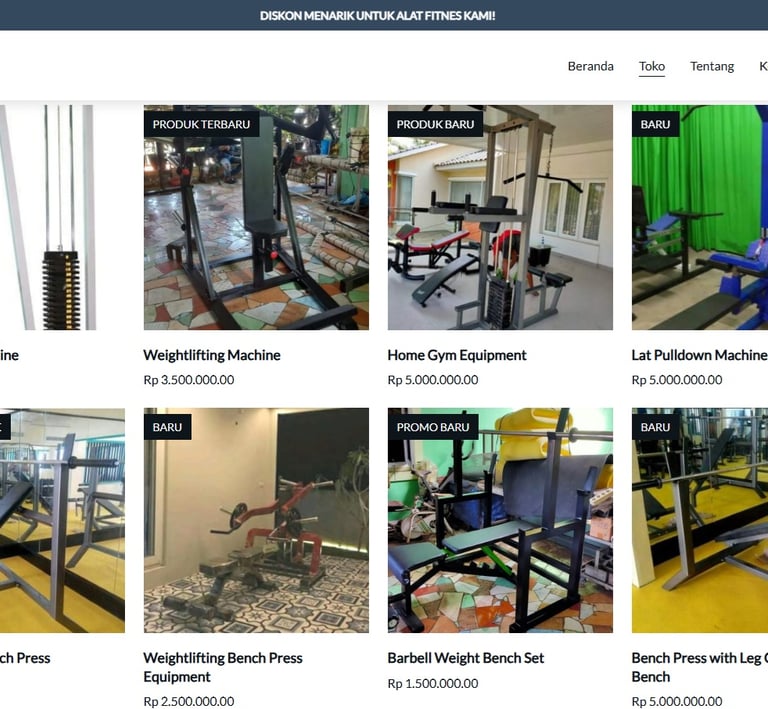Image resolution: width=768 pixels, height=709 pixels.
Task: Click the Barbell Weight Bench Set title
Action: coord(465,658)
